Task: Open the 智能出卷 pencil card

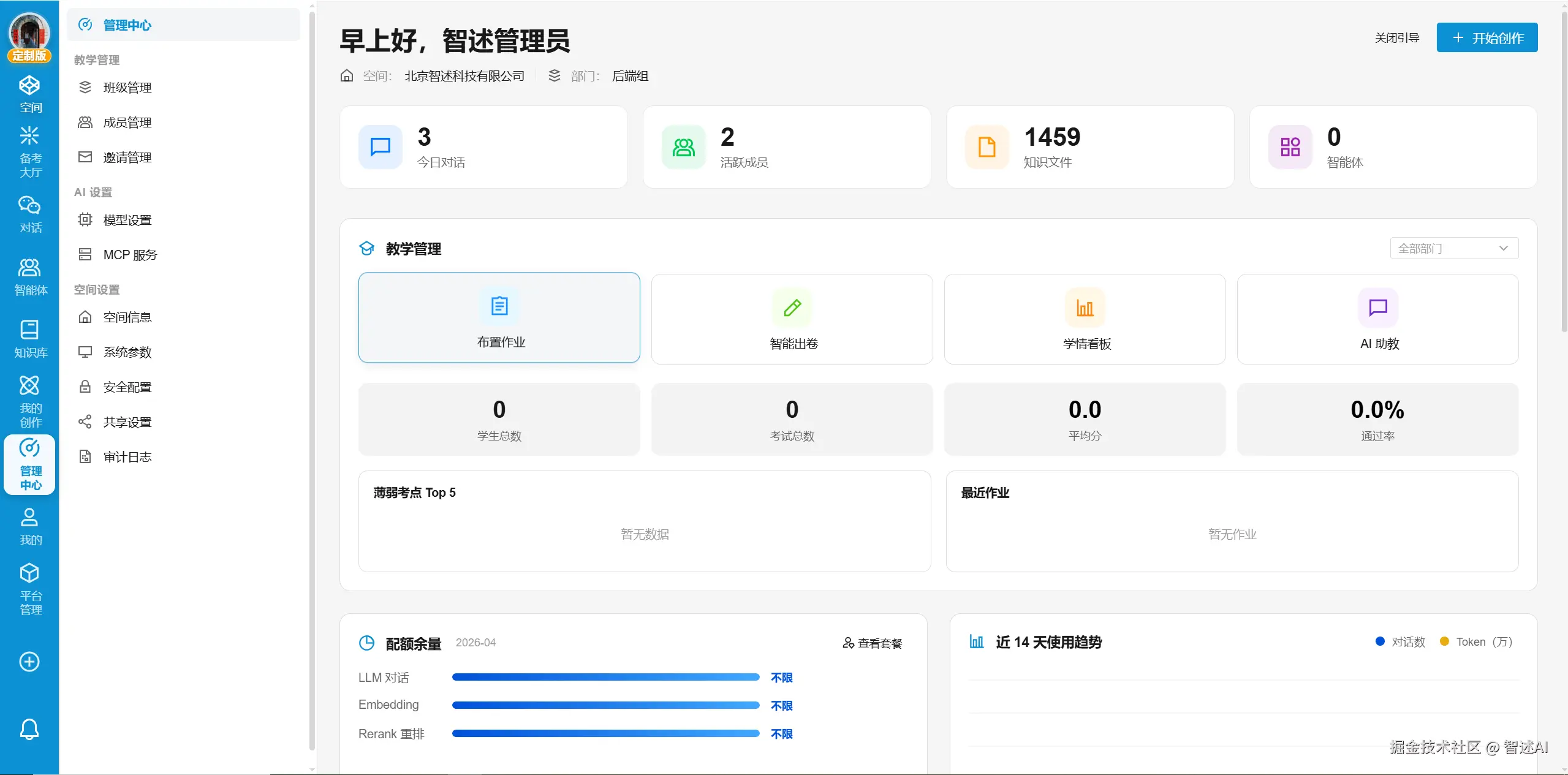Action: pyautogui.click(x=792, y=319)
